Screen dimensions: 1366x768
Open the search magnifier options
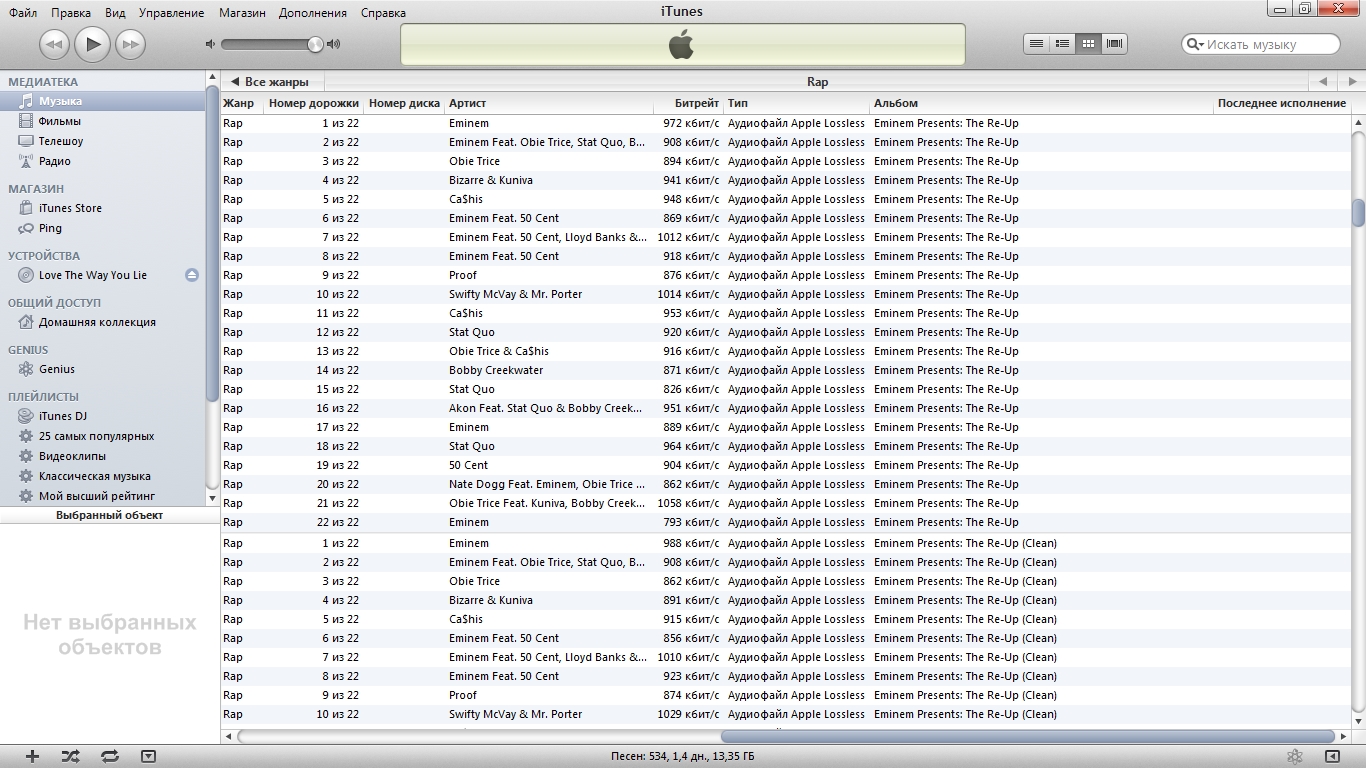1194,44
